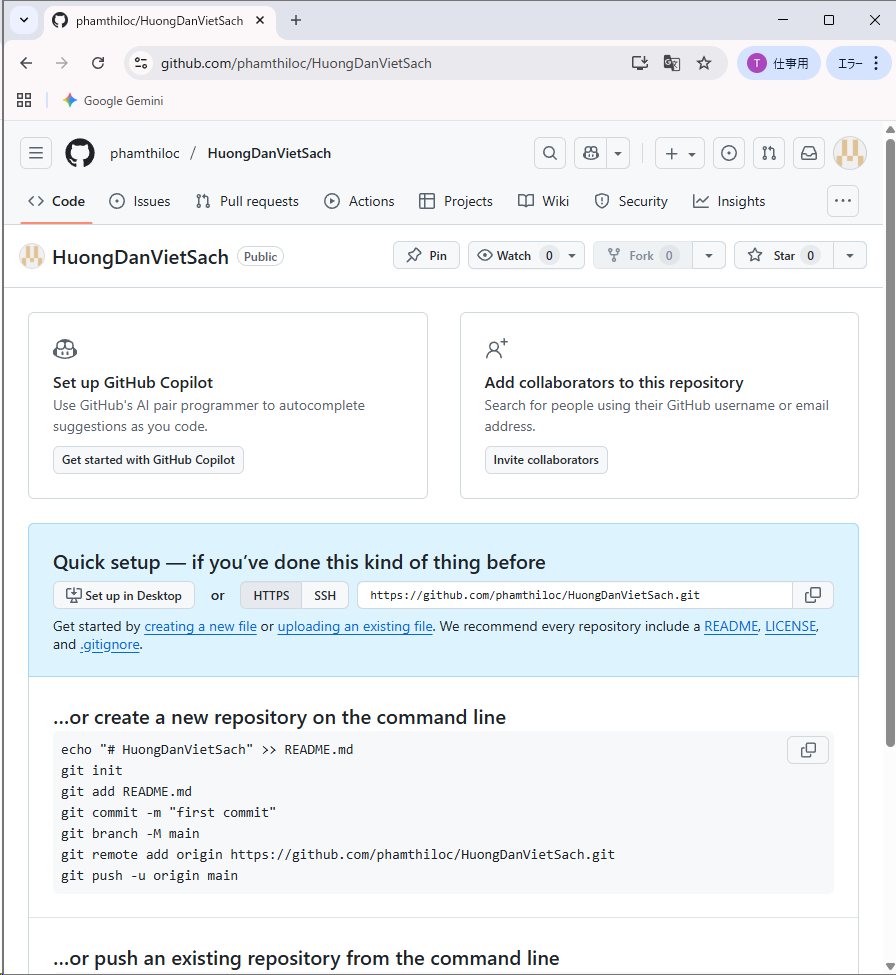Open the notifications inbox icon
The height and width of the screenshot is (975, 896).
[x=809, y=153]
